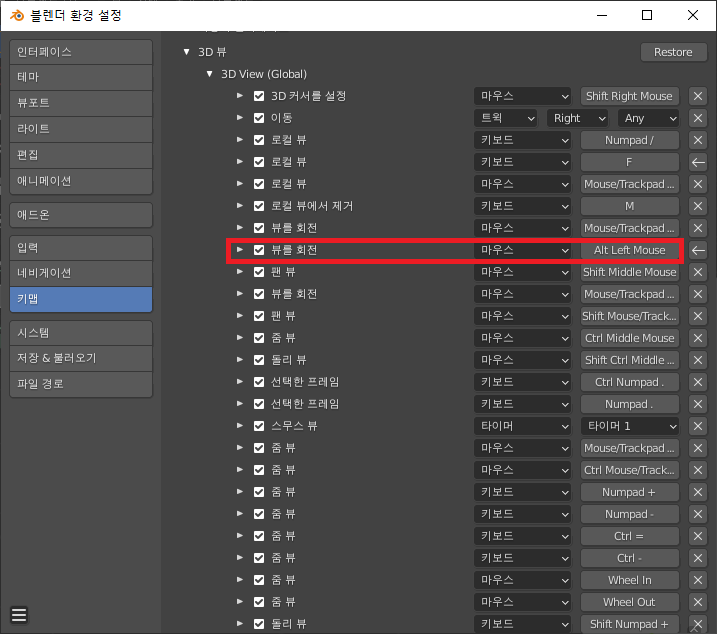Uncheck 뷰를 회전 bound to Alt Left Mouse
The image size is (717, 634).
click(259, 250)
